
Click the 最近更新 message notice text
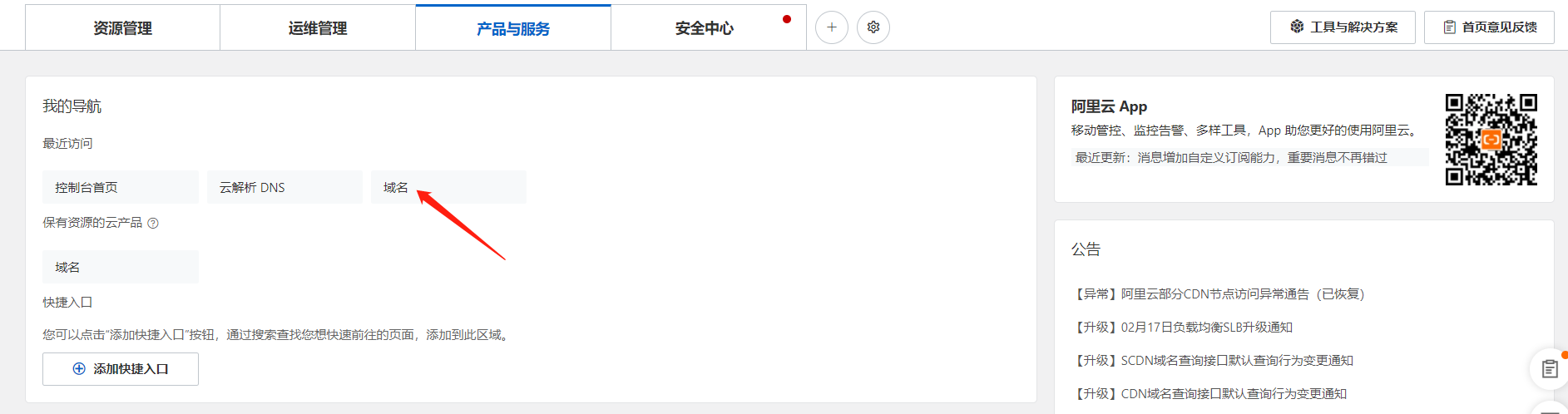click(1231, 158)
